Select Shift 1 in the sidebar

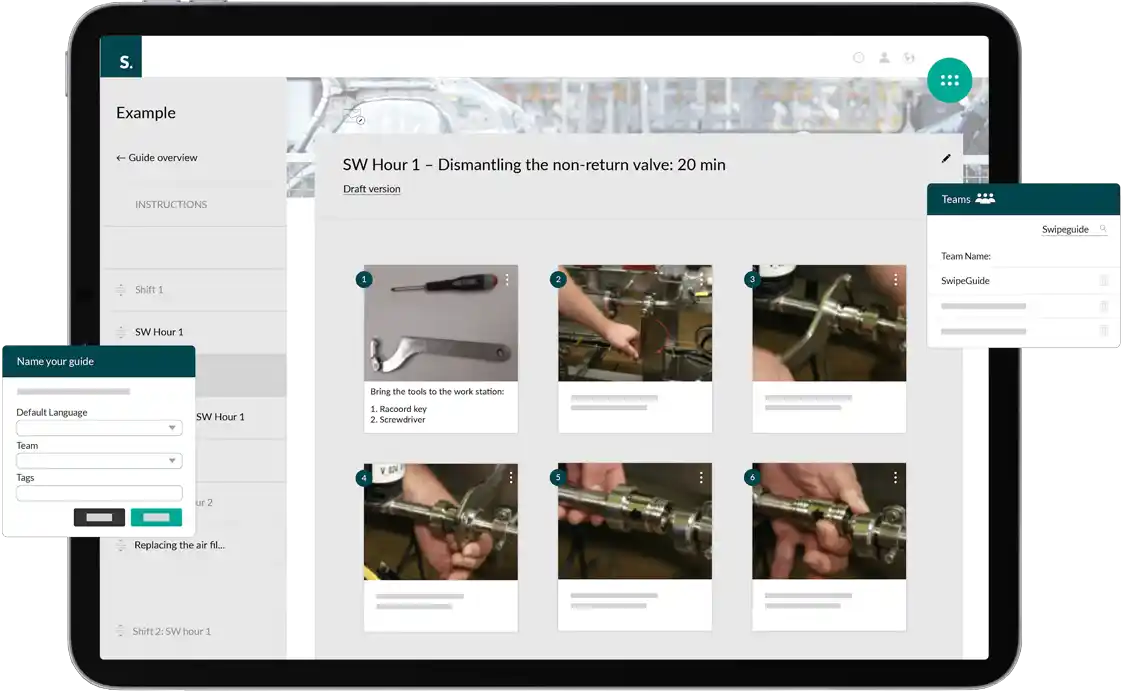tap(149, 289)
